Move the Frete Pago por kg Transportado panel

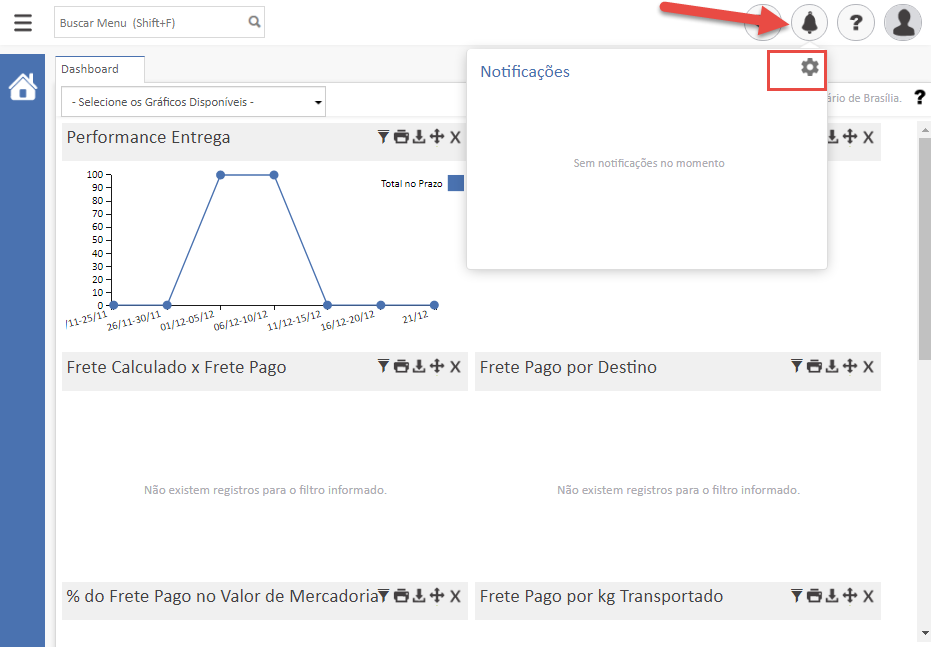click(x=850, y=596)
